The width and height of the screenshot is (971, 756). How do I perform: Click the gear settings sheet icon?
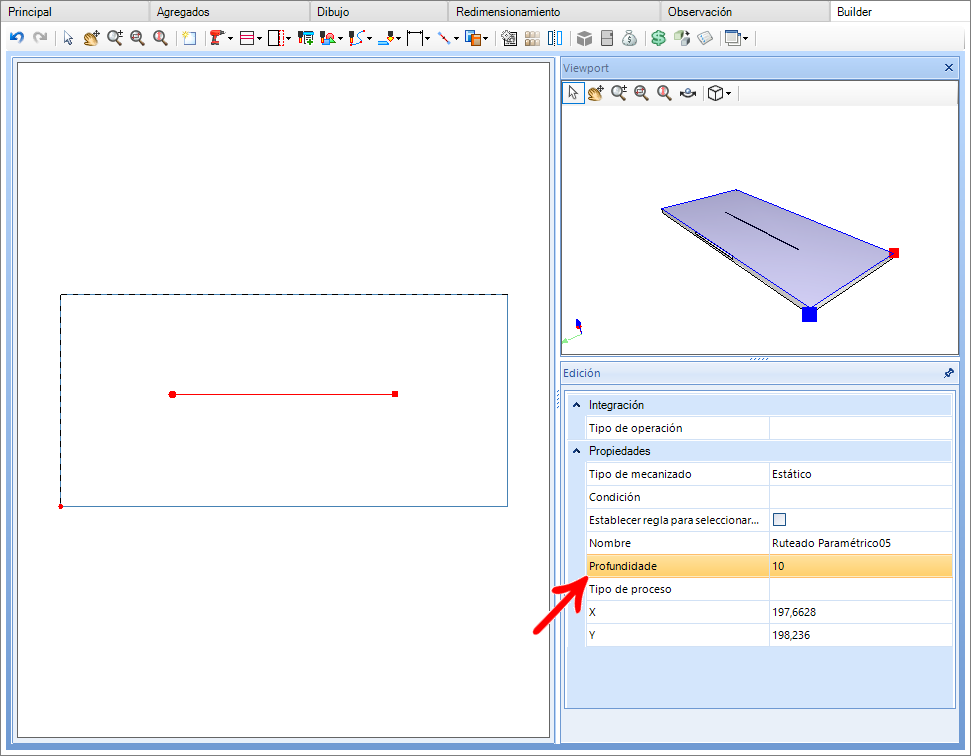pyautogui.click(x=509, y=38)
